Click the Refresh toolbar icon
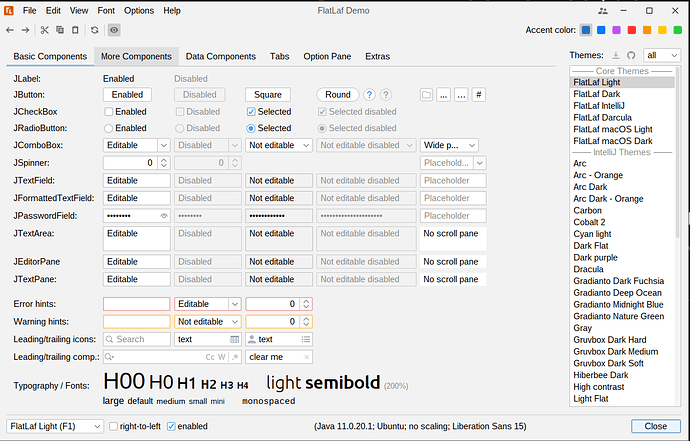The height and width of the screenshot is (441, 690). (95, 30)
